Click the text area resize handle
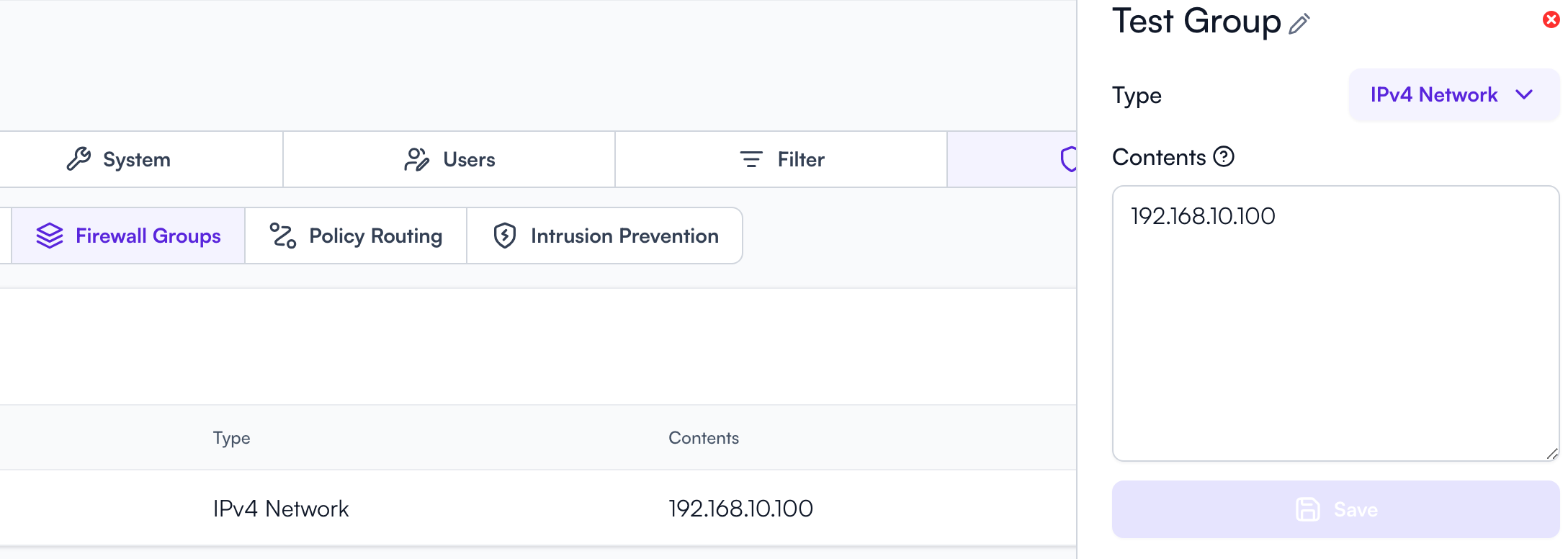The image size is (1568, 559). click(x=1552, y=454)
